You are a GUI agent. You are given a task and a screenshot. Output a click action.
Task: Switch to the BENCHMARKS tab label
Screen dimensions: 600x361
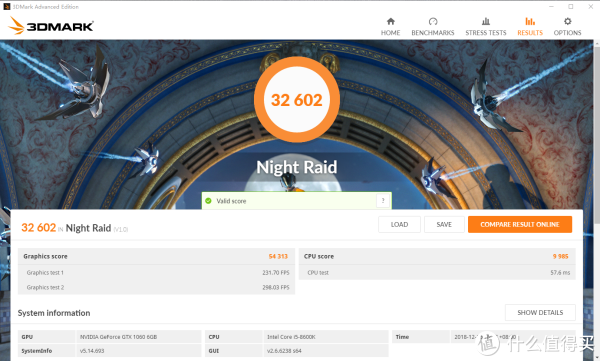[433, 33]
